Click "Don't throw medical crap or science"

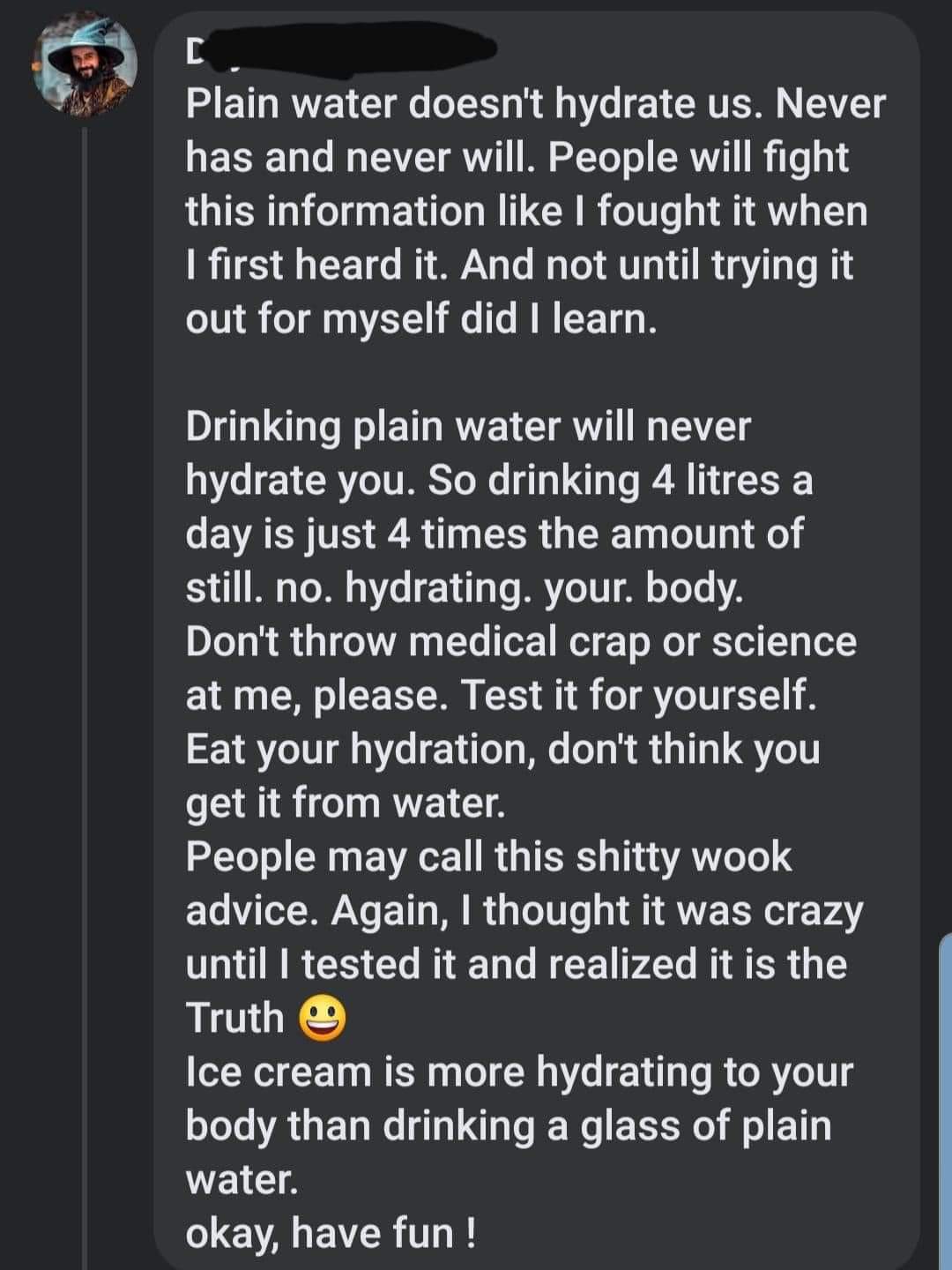point(520,641)
